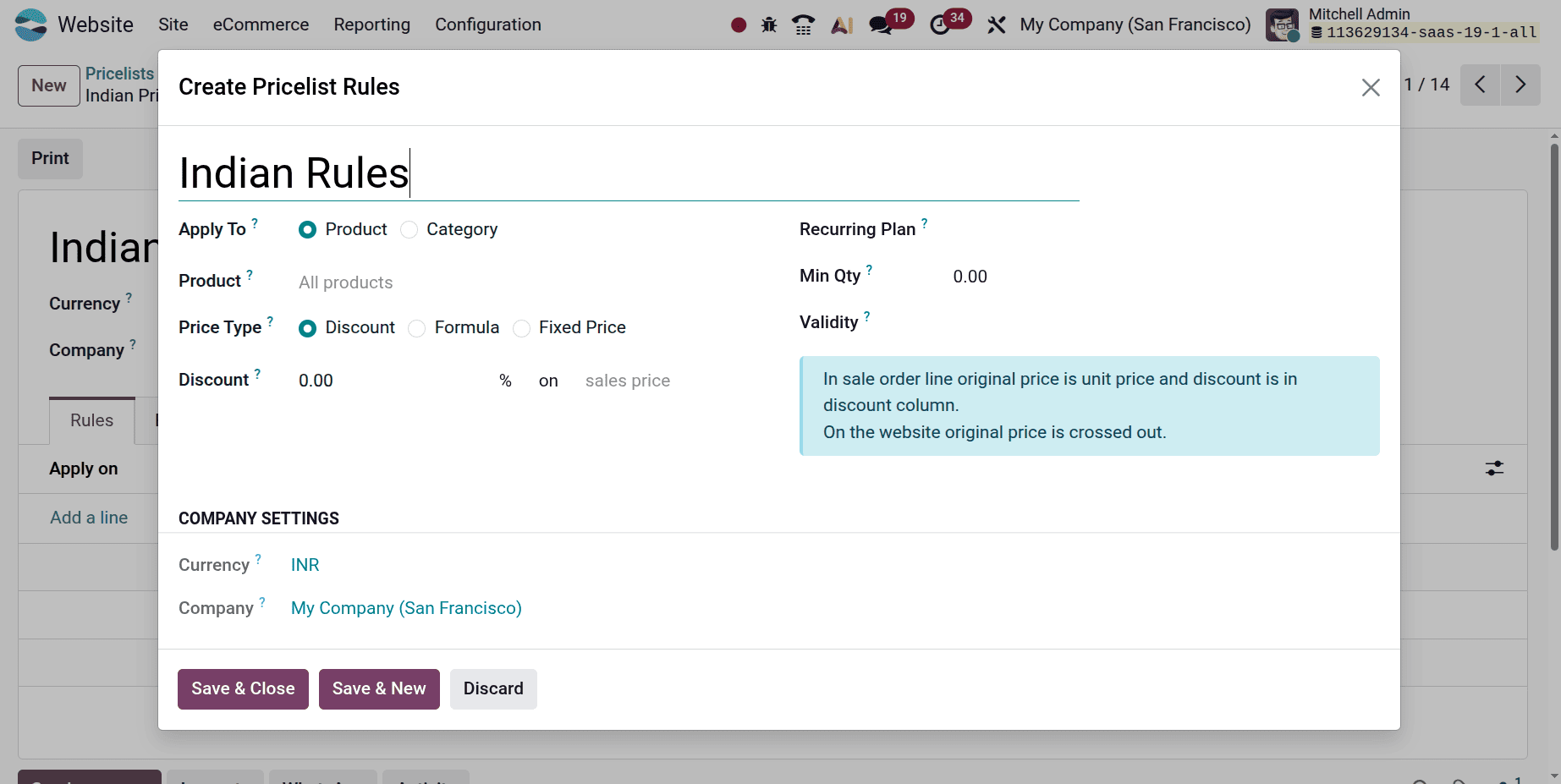
Task: Go to next pricelist record arrow
Action: click(x=1520, y=85)
